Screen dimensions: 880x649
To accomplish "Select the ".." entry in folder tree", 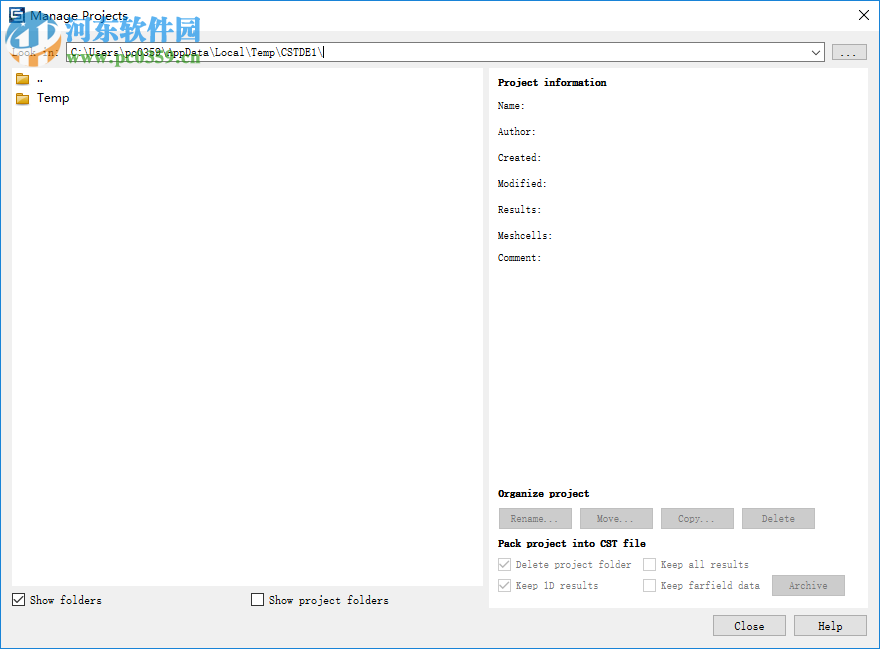I will 40,77.
